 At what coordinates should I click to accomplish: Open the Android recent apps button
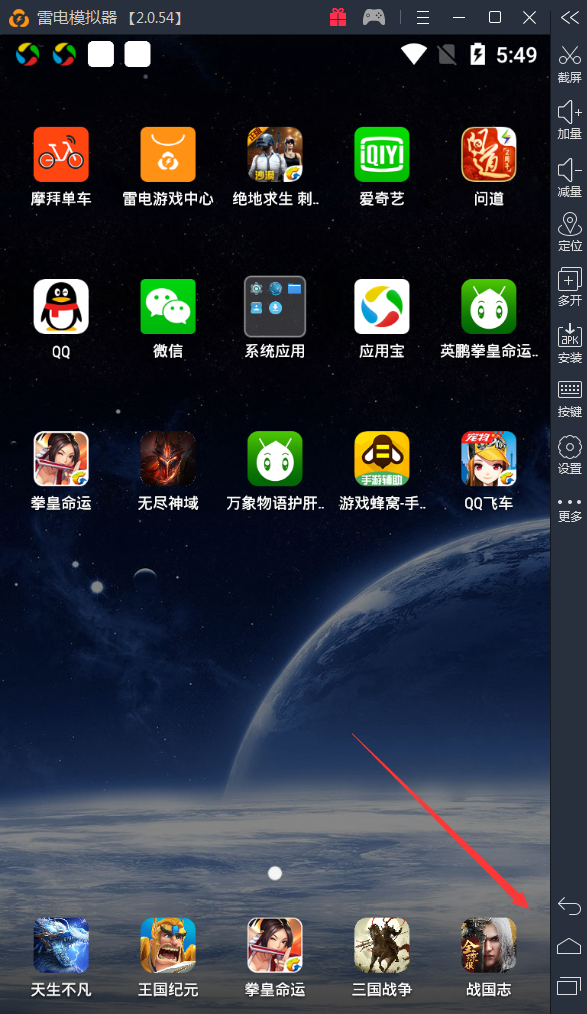click(569, 985)
